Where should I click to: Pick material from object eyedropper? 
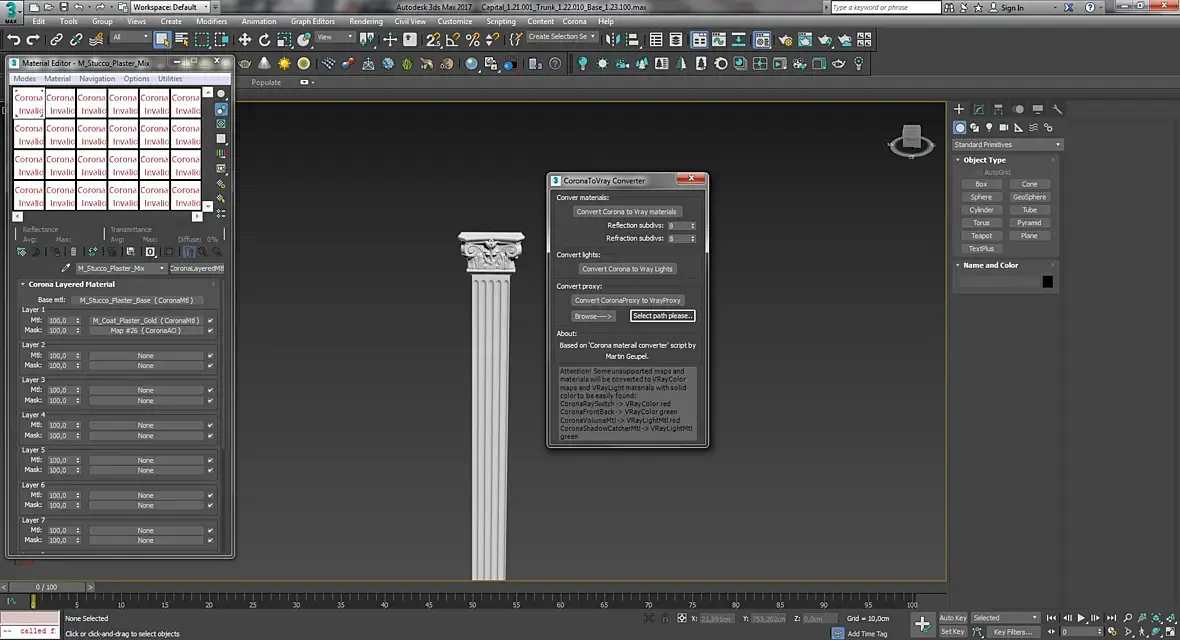[x=66, y=268]
